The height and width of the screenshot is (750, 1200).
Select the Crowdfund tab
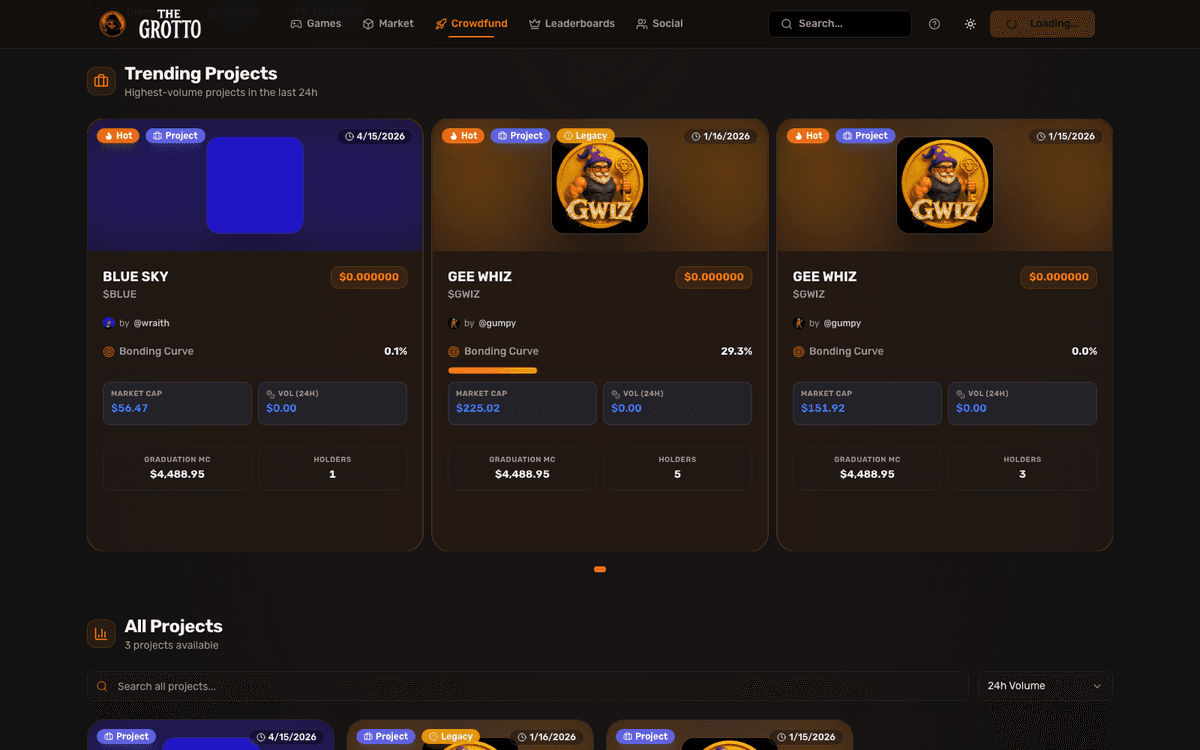point(471,24)
